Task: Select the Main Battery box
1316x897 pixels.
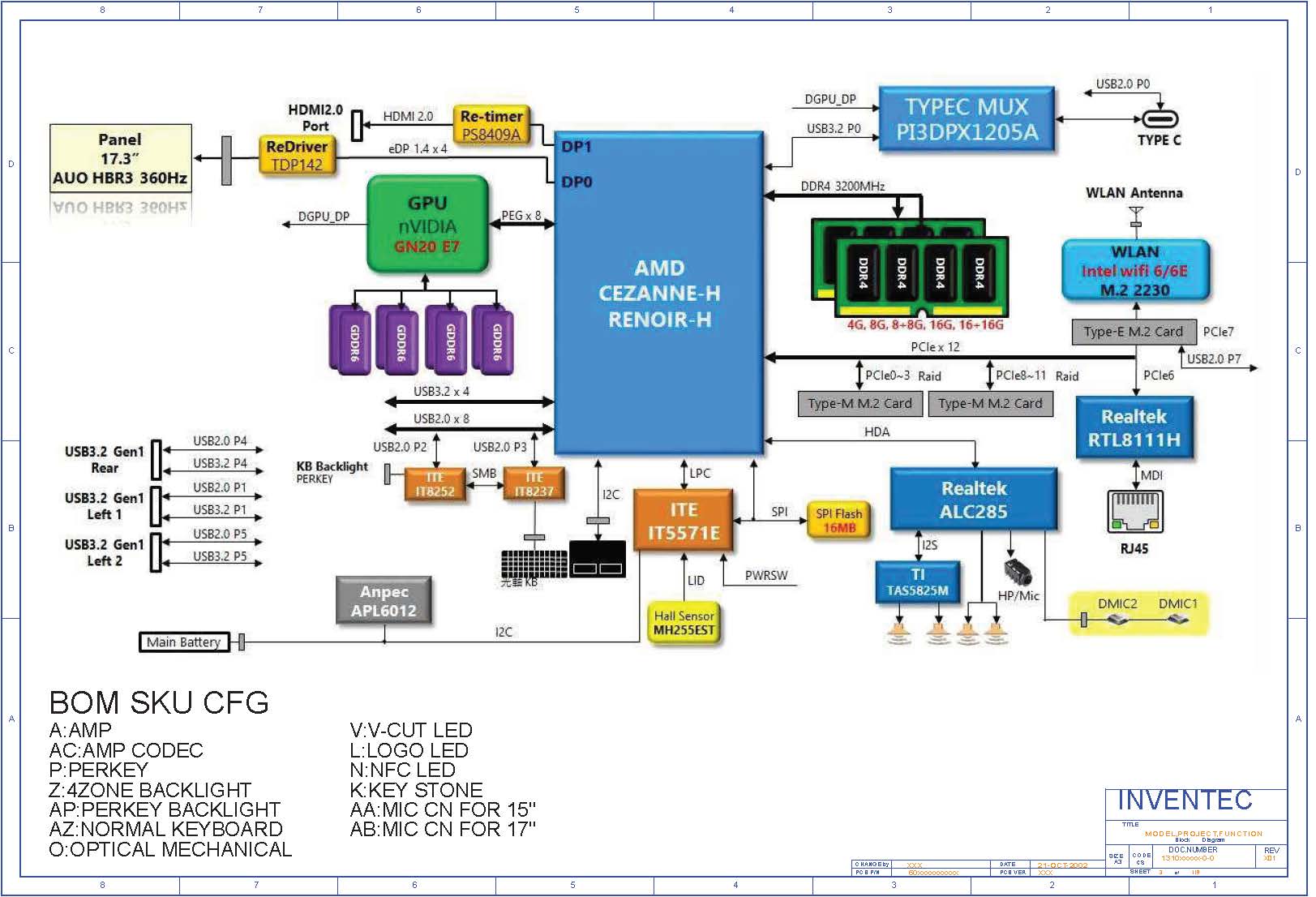Action: point(184,642)
